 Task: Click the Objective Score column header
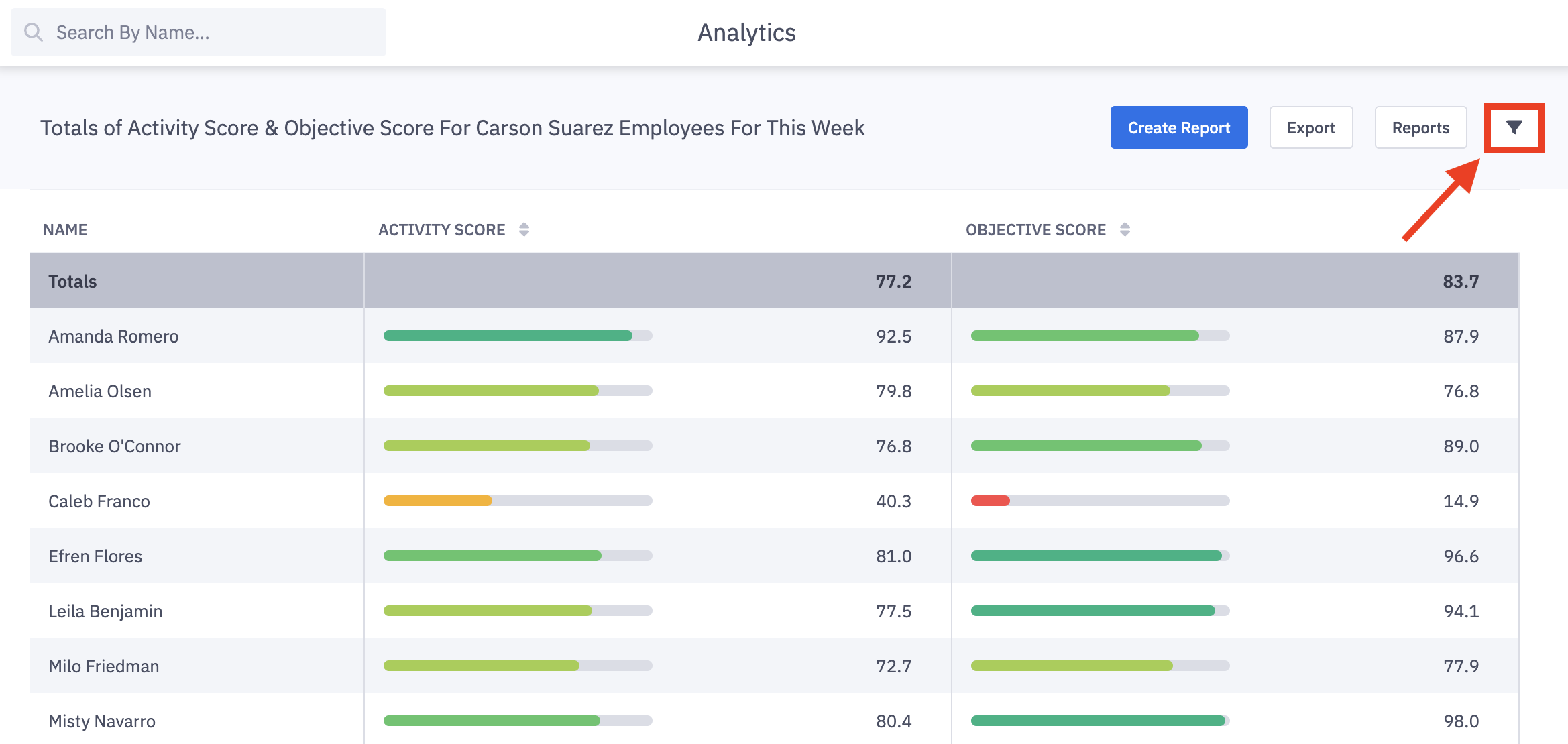1035,229
